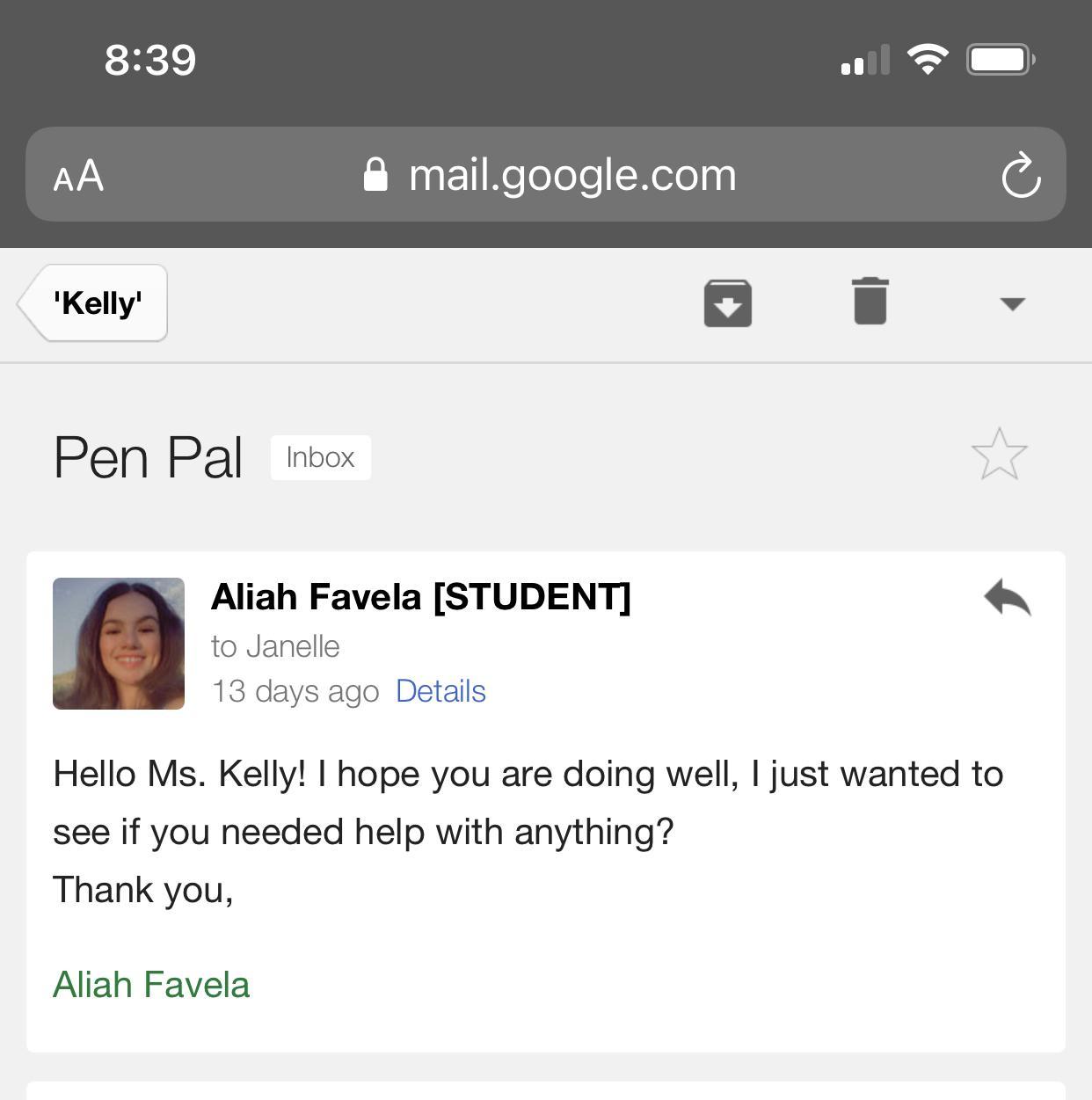Open Safari AA reader text options
The image size is (1092, 1100).
click(78, 176)
